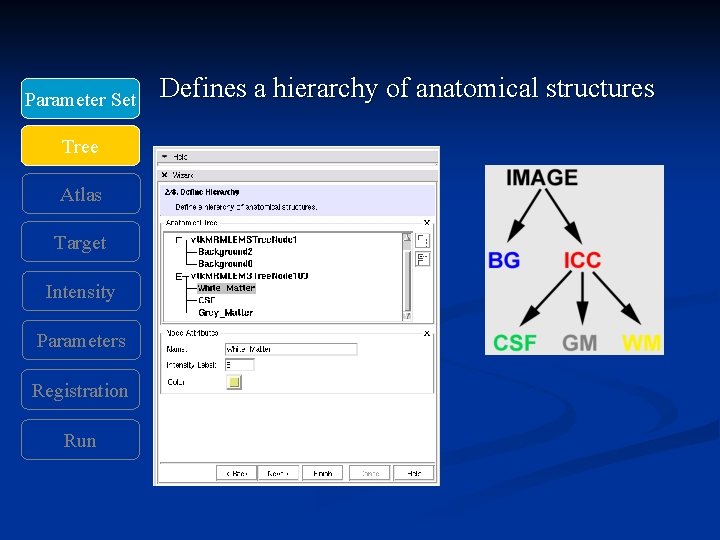720x540 pixels.
Task: Click the blue BG label in the diagram
Action: [504, 260]
